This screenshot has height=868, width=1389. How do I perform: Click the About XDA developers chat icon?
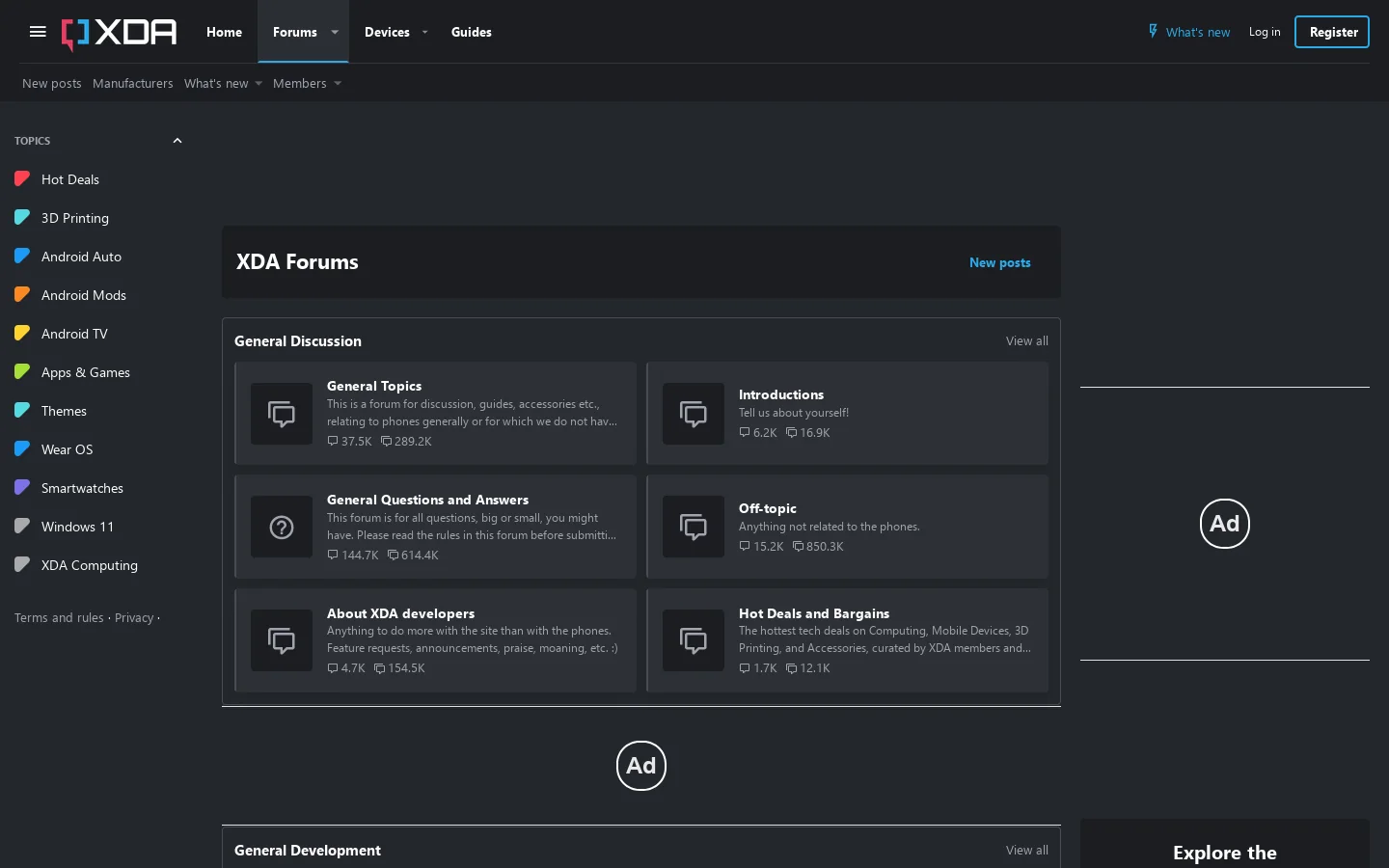pyautogui.click(x=282, y=640)
